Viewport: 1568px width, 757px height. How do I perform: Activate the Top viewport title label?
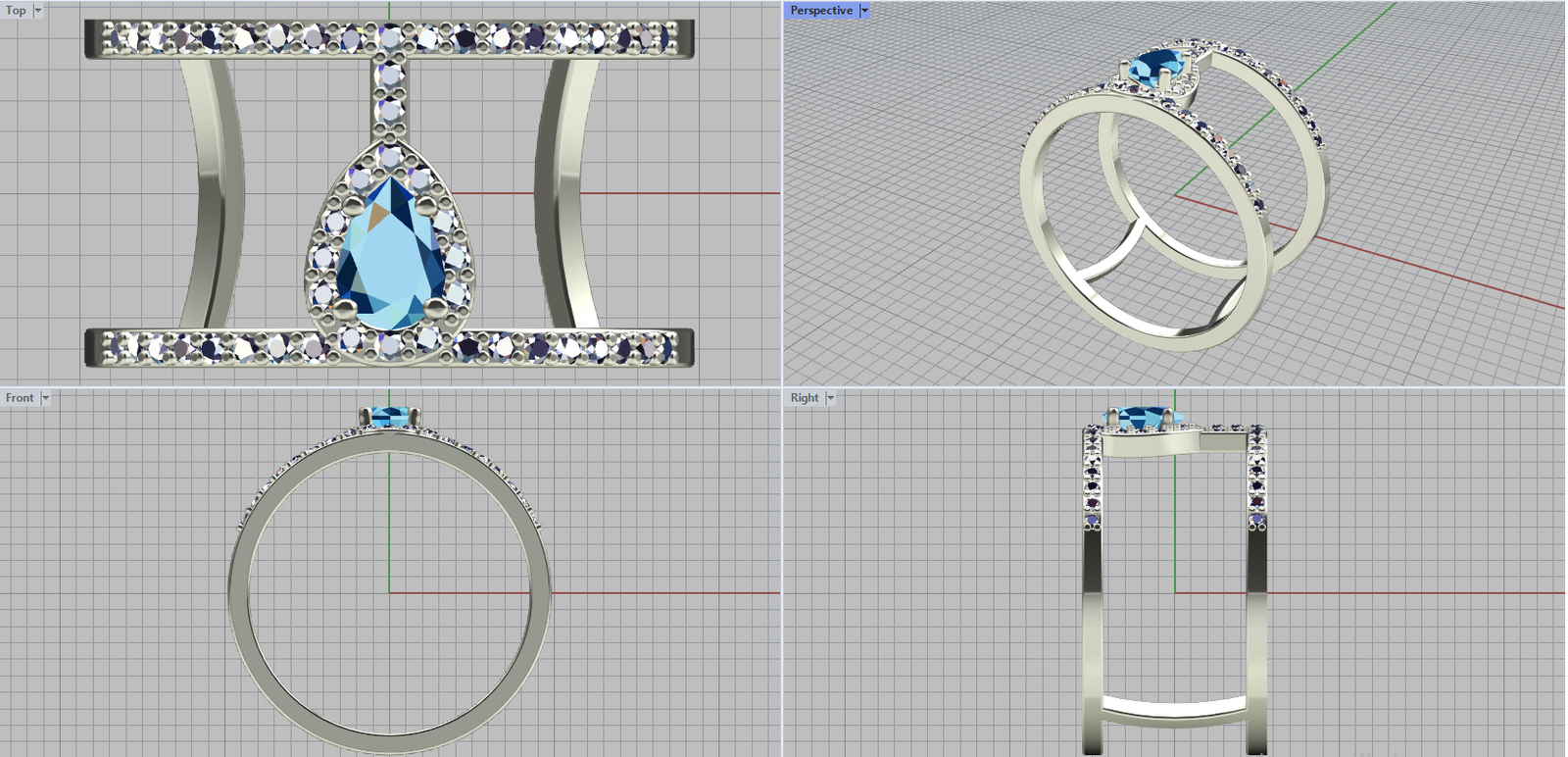coord(16,11)
